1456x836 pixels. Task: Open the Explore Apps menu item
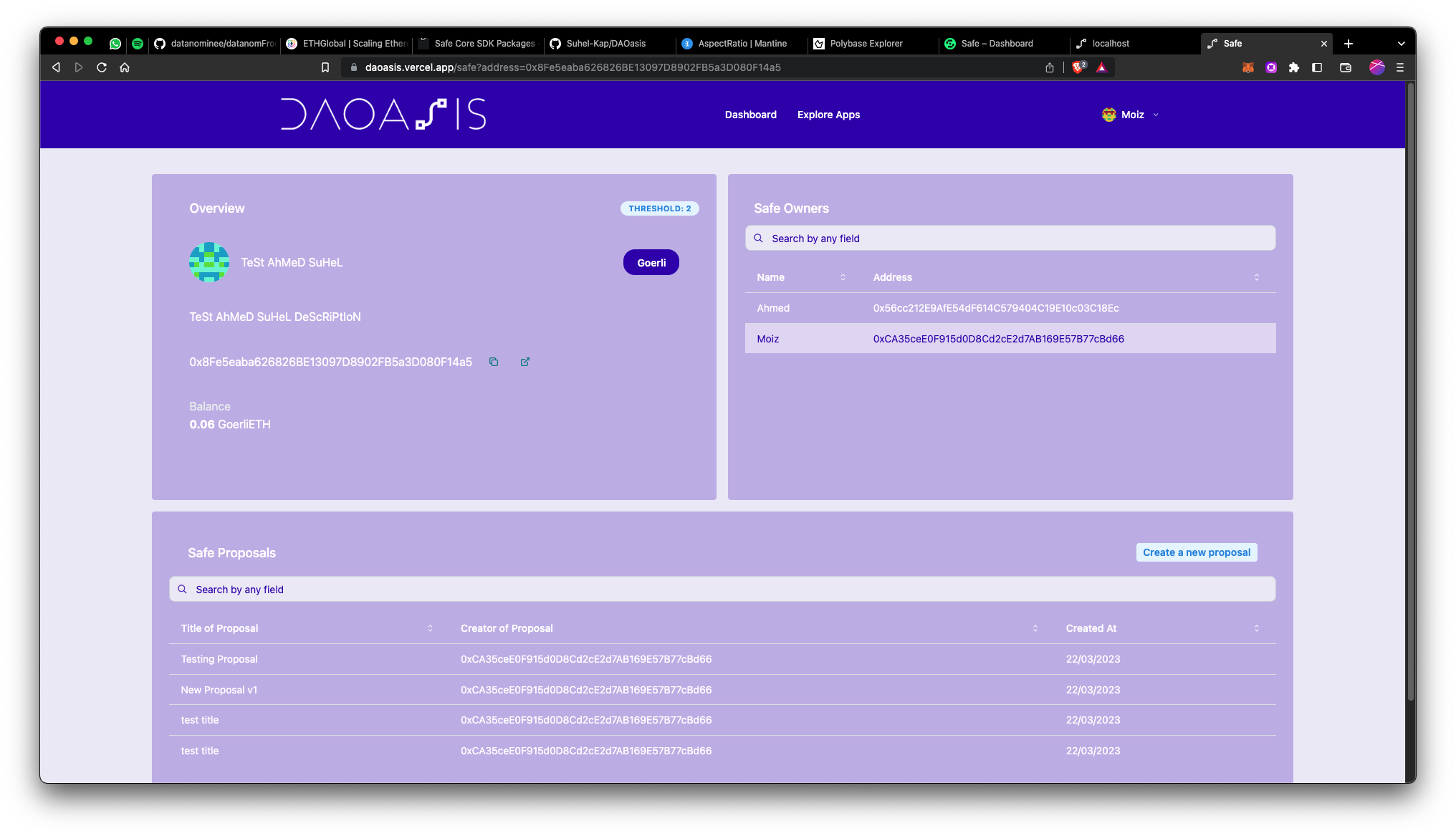coord(828,115)
